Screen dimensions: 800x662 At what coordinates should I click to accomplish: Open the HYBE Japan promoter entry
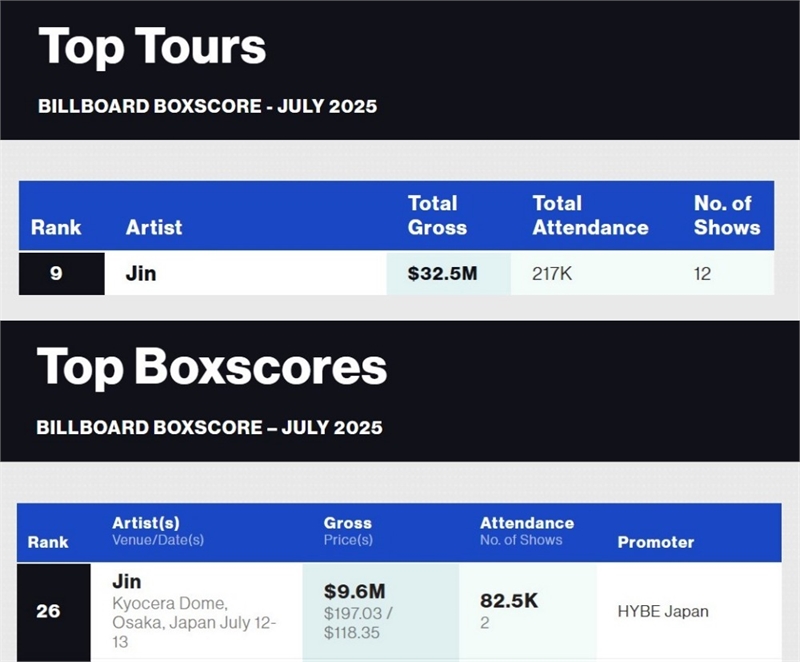tap(662, 610)
